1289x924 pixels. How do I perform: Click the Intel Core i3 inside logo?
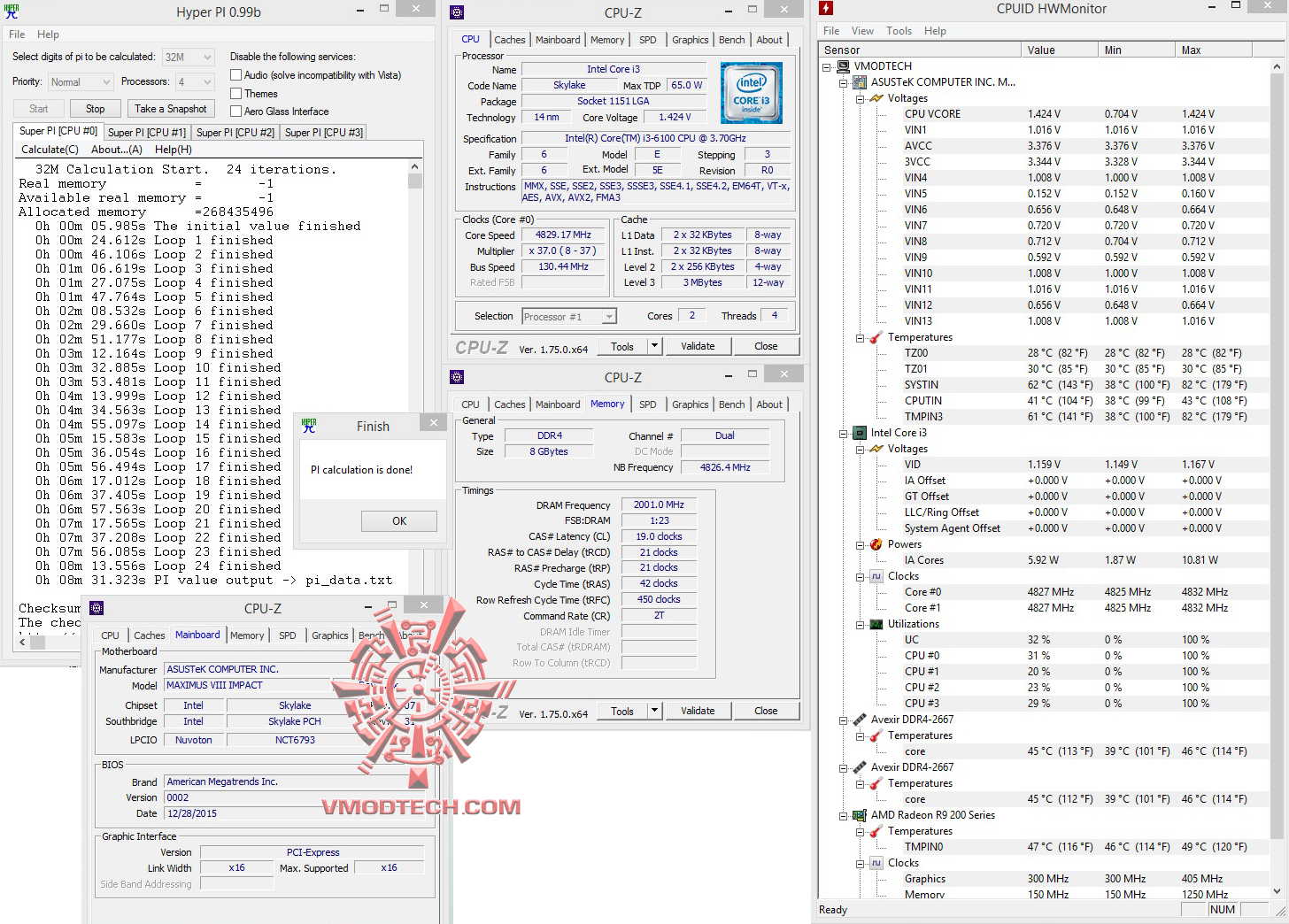pos(751,93)
